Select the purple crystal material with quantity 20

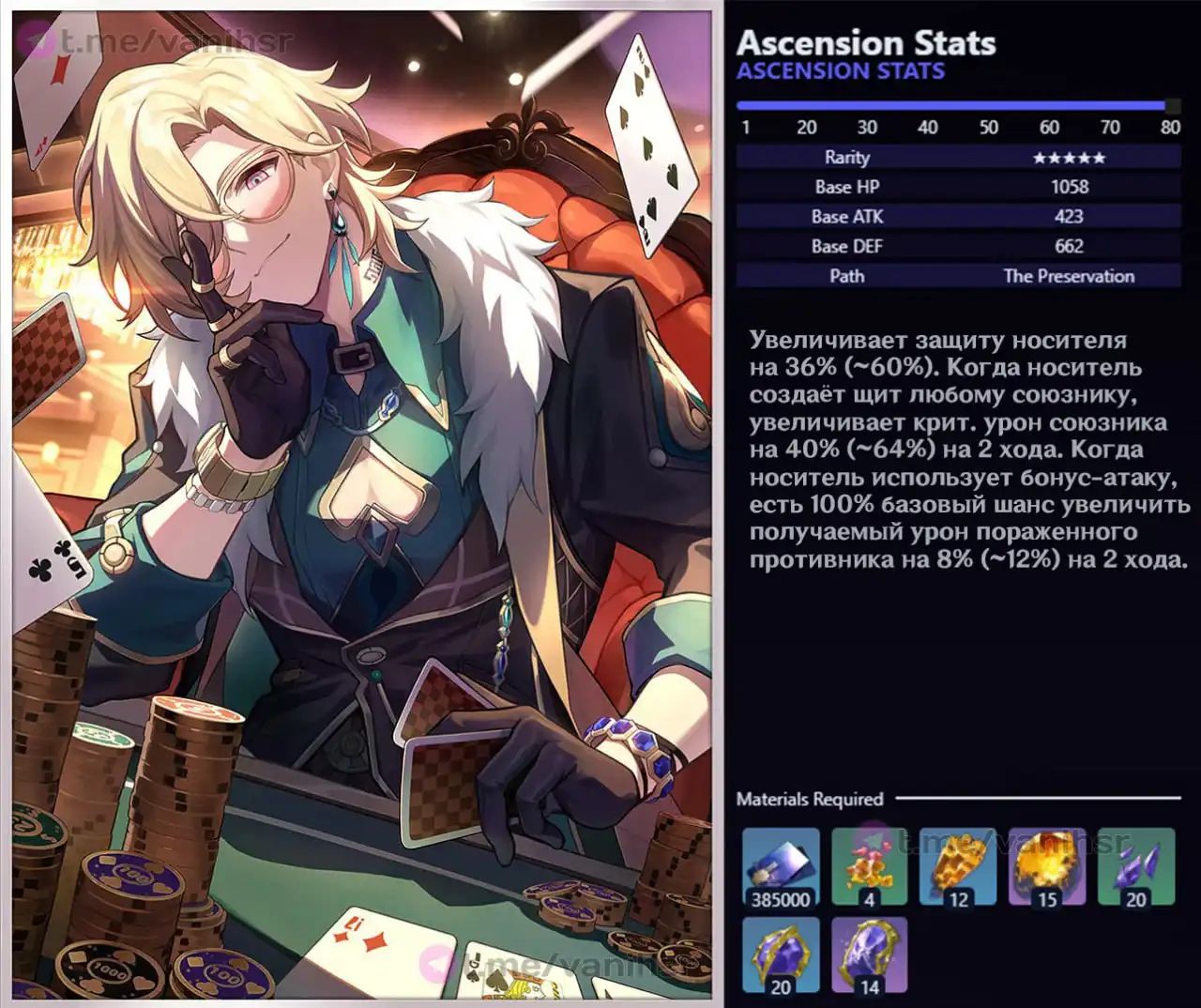[1136, 867]
